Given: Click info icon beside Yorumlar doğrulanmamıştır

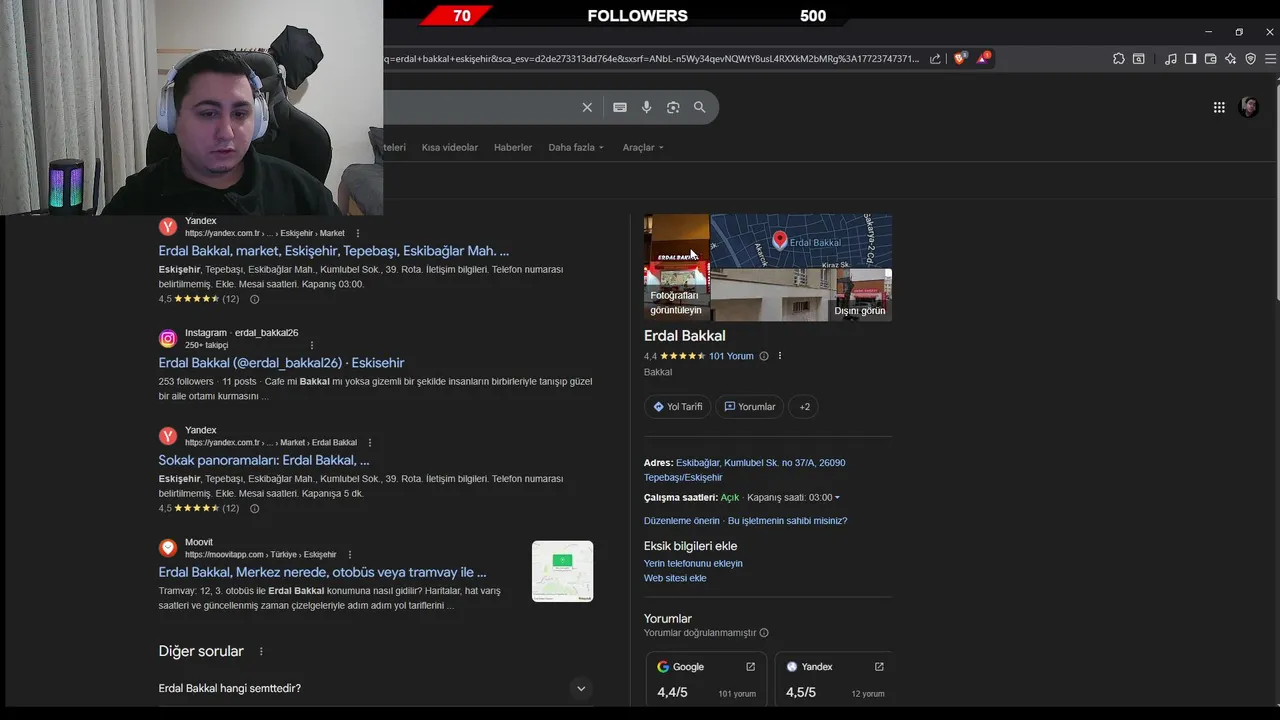Looking at the screenshot, I should [764, 633].
